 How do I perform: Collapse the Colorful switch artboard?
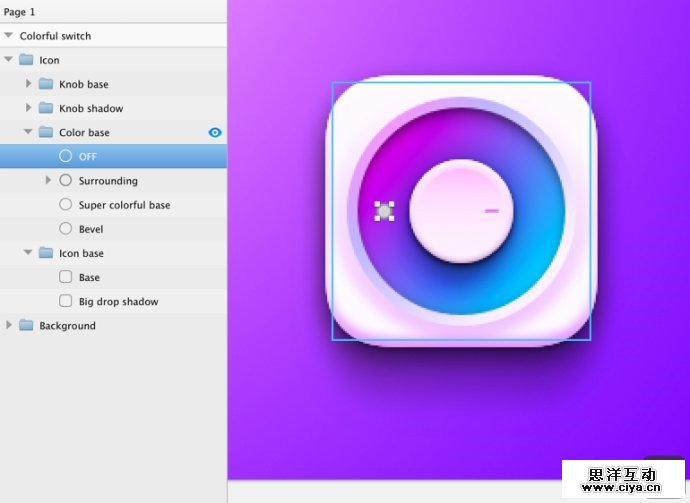(9, 36)
